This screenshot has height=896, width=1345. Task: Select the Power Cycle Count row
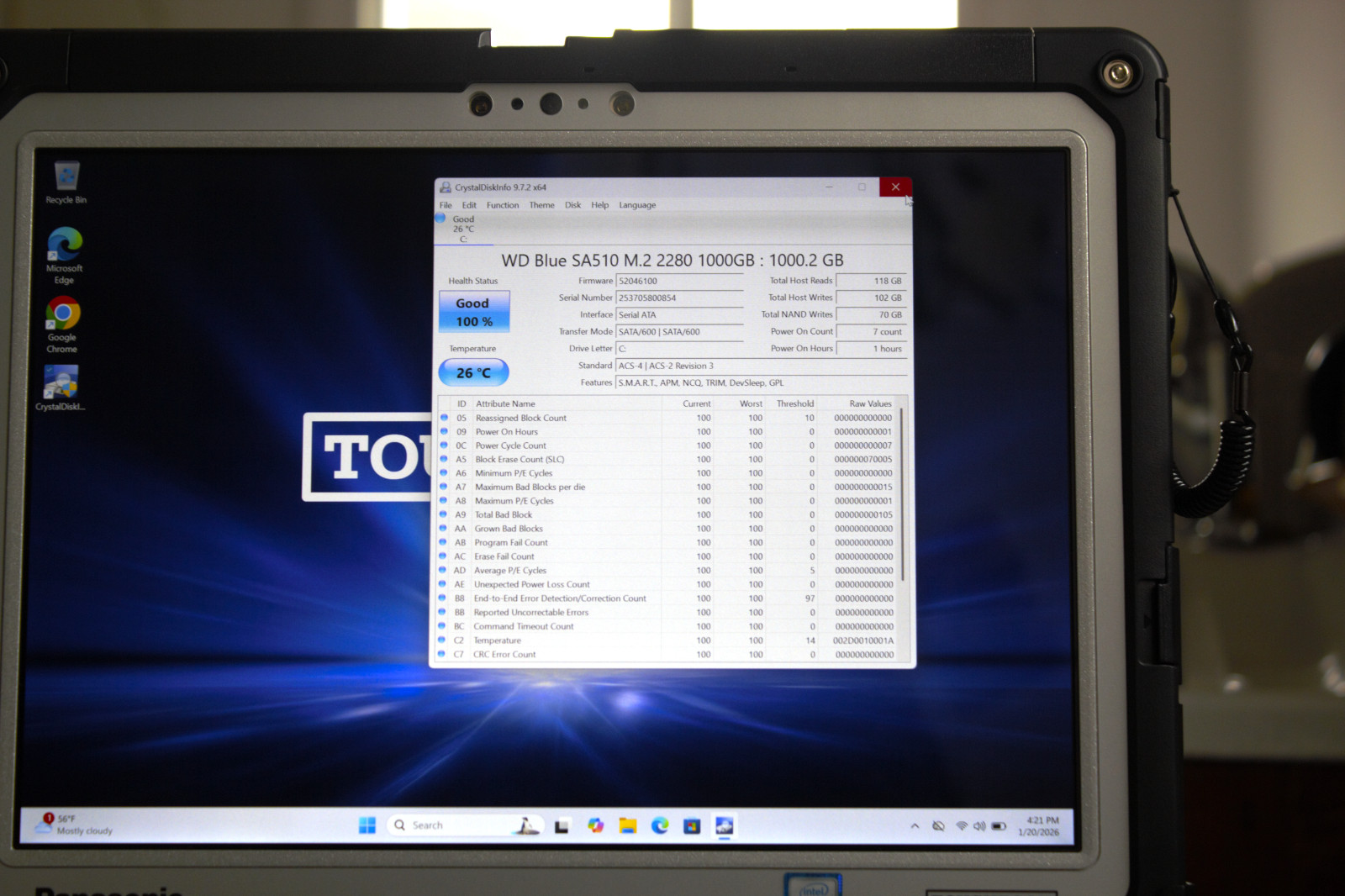(x=667, y=445)
